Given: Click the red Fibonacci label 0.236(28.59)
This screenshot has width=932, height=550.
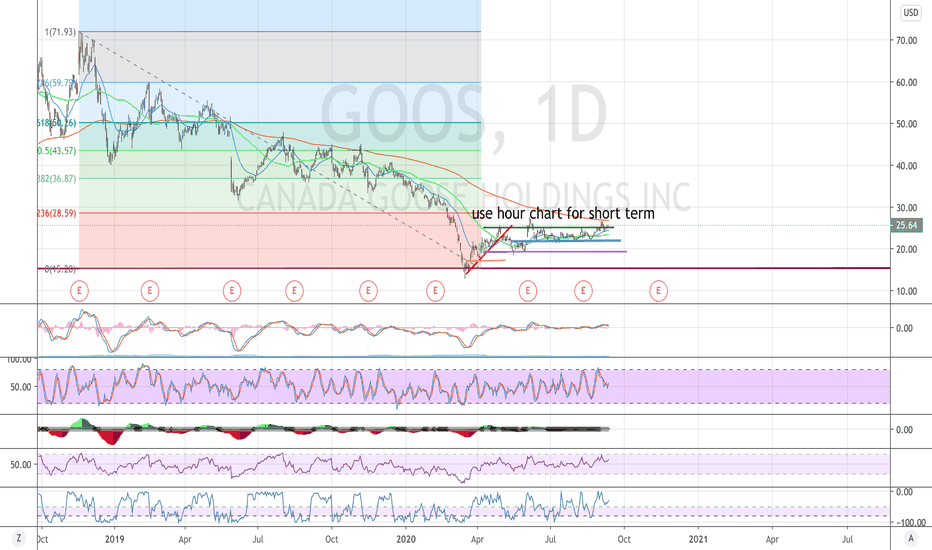Looking at the screenshot, I should click(57, 213).
